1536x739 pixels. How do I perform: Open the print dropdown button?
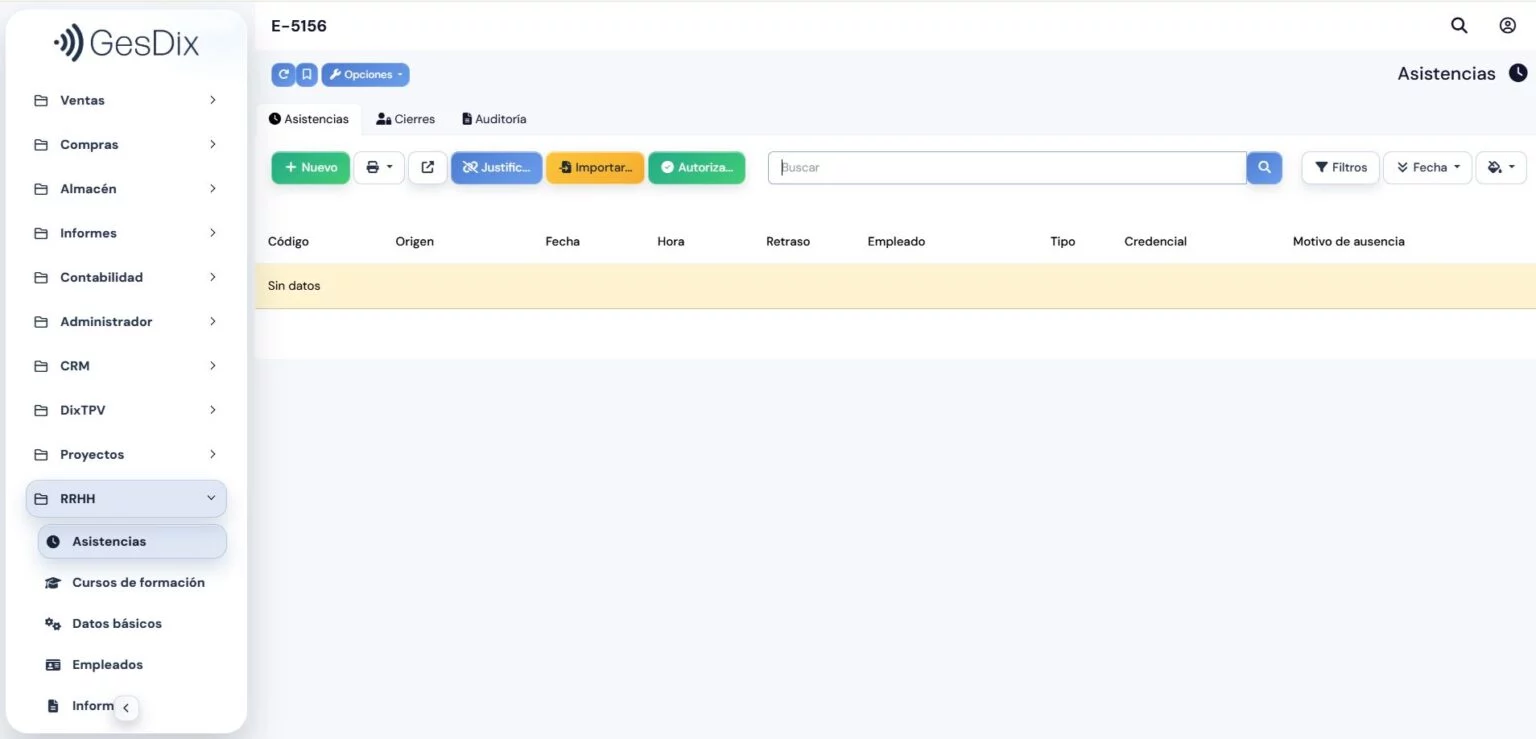point(379,168)
